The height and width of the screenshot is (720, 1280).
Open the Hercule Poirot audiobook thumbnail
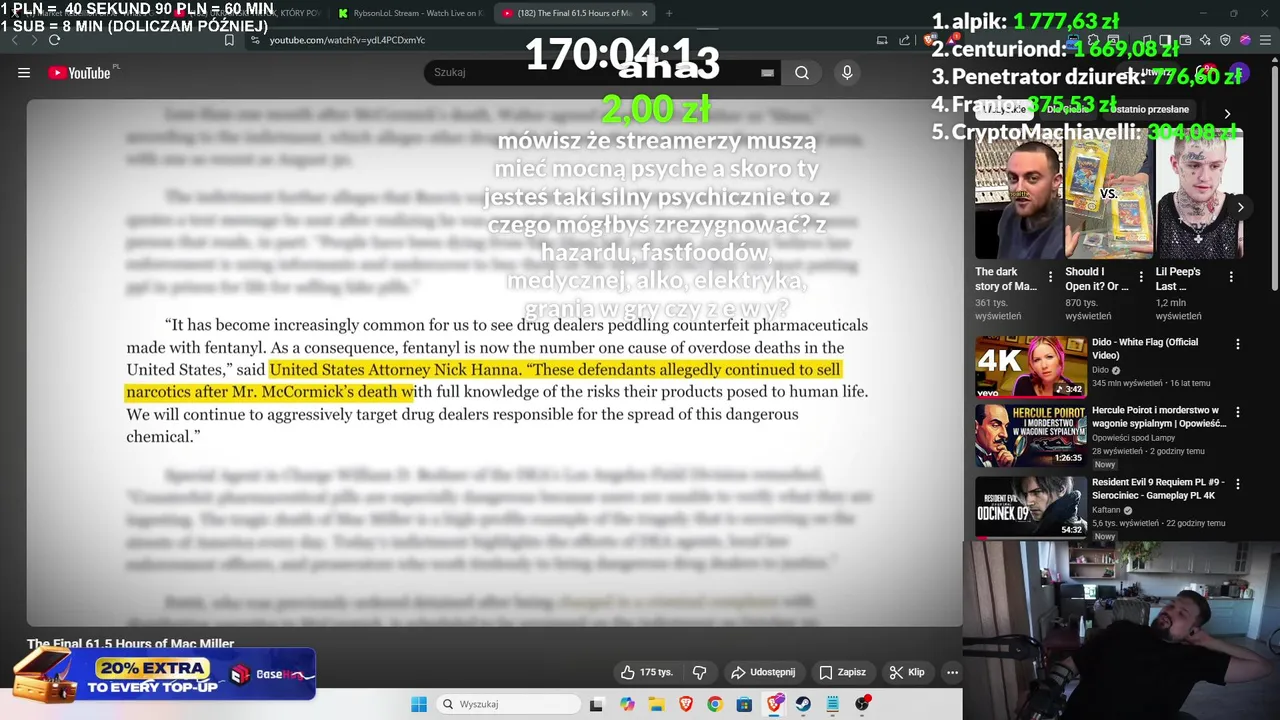(1031, 435)
